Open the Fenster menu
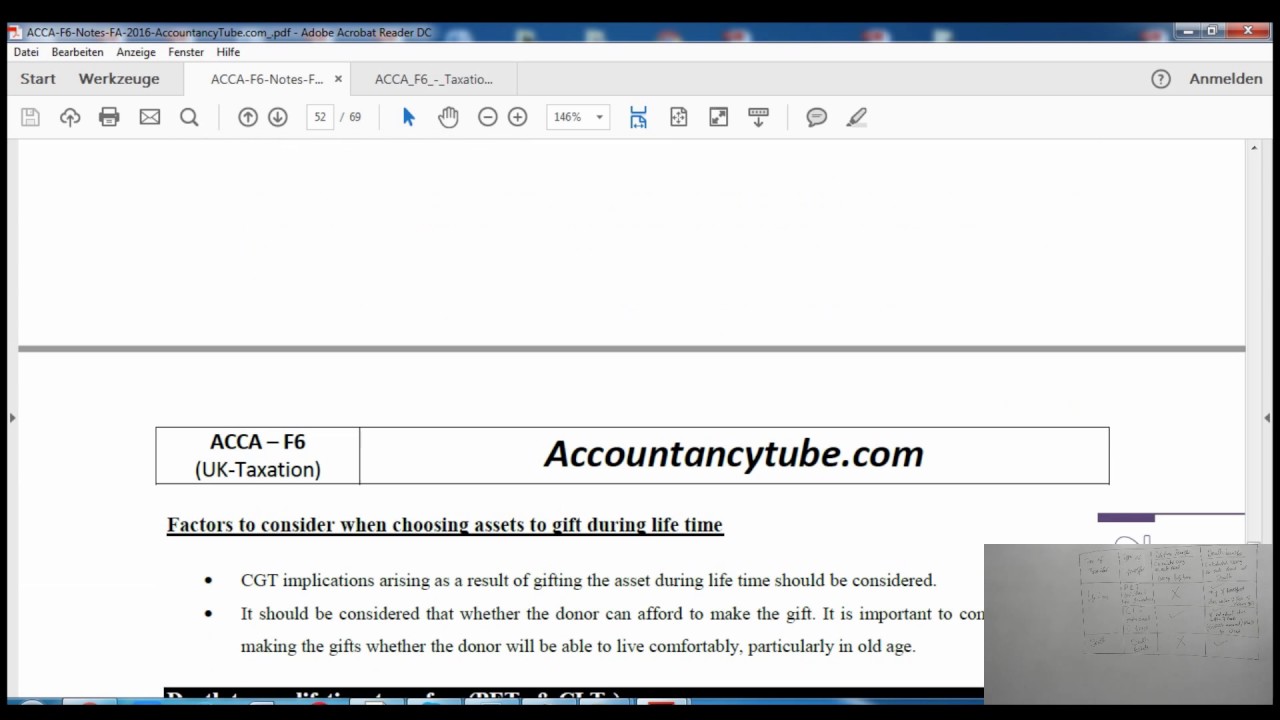The width and height of the screenshot is (1280, 720). (186, 52)
